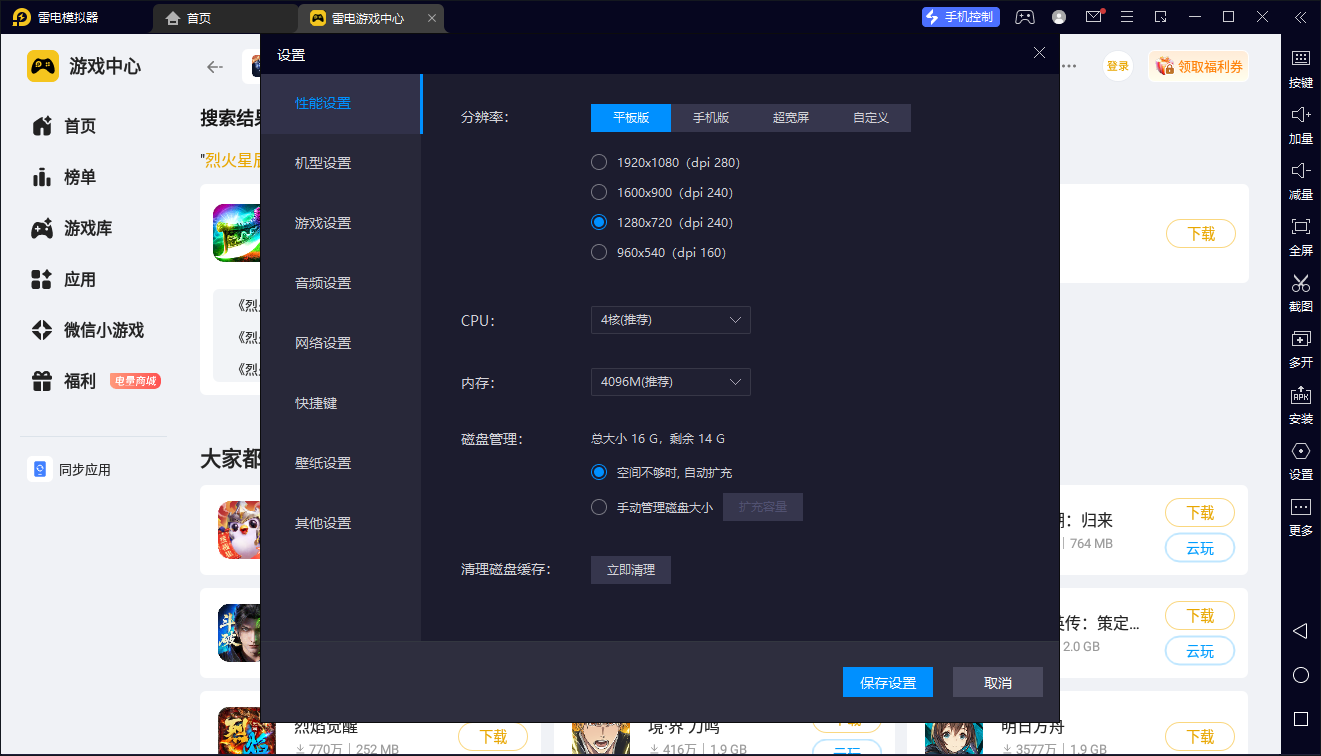
Task: Click the 明日方舟 game thumbnail
Action: pyautogui.click(x=954, y=738)
